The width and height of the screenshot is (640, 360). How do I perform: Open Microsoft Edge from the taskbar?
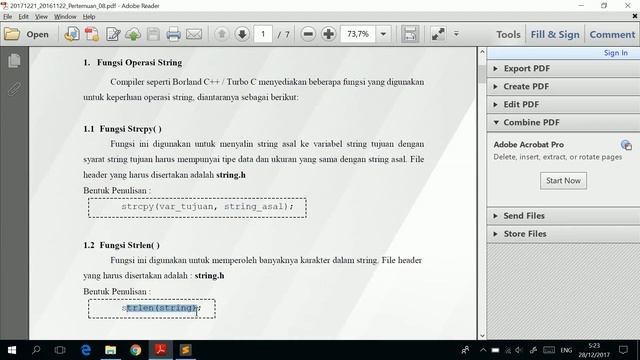coord(86,350)
